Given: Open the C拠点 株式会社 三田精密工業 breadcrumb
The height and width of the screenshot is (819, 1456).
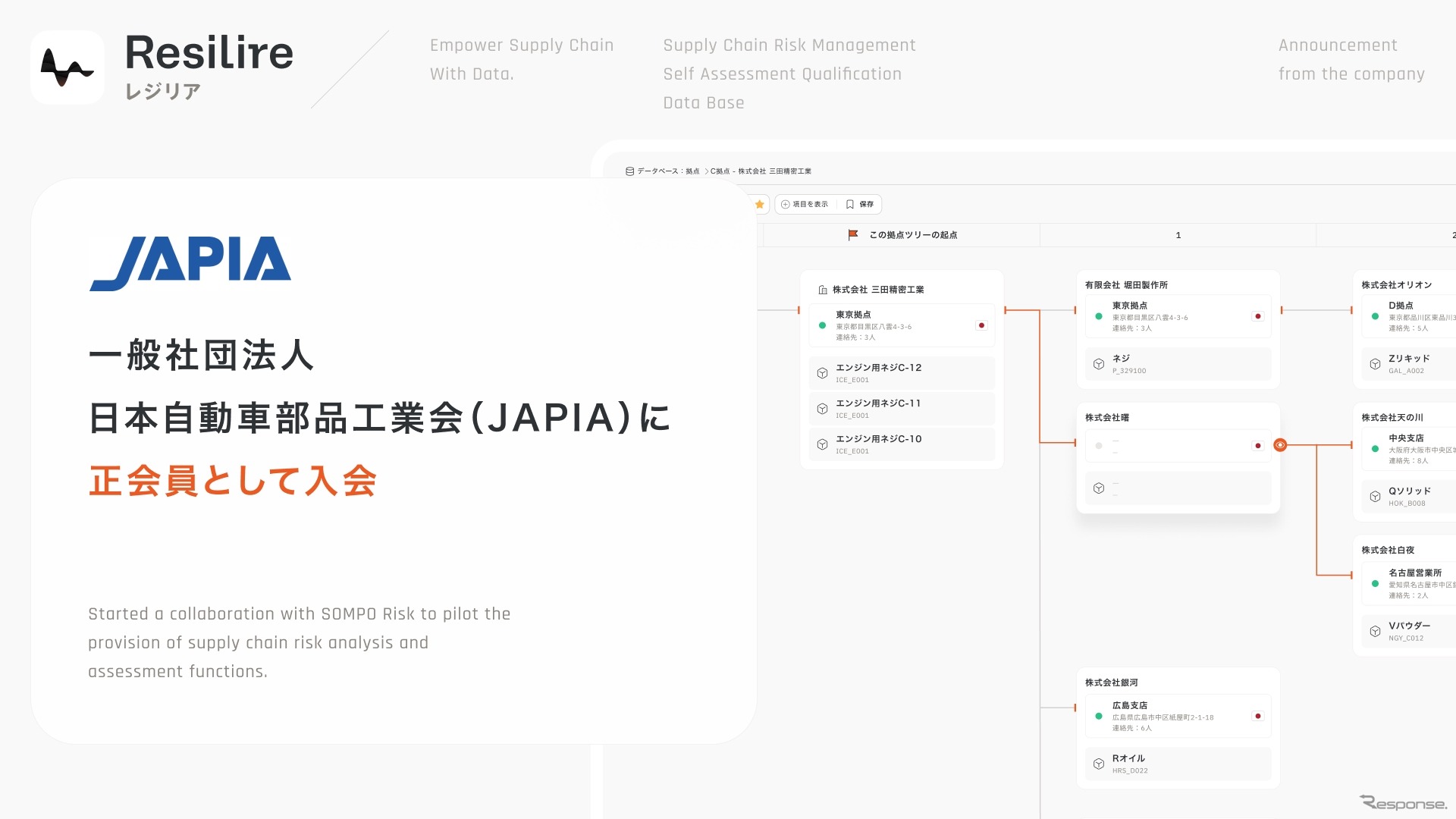Looking at the screenshot, I should pos(761,171).
